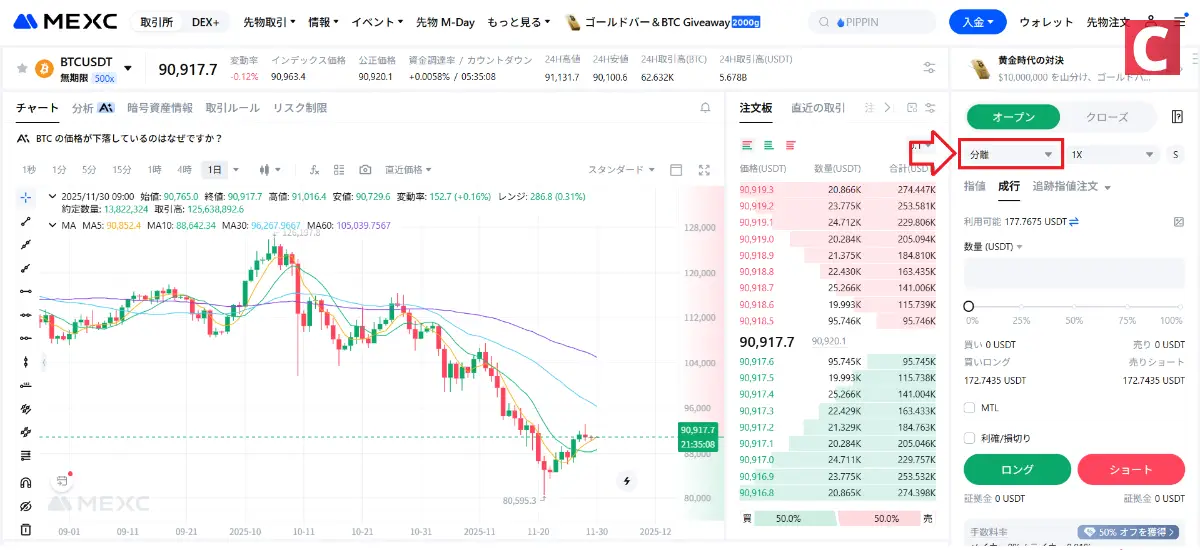Screen dimensions: 1200x550
Task: Click the 50% mark on quantity slider
Action: click(x=1074, y=307)
